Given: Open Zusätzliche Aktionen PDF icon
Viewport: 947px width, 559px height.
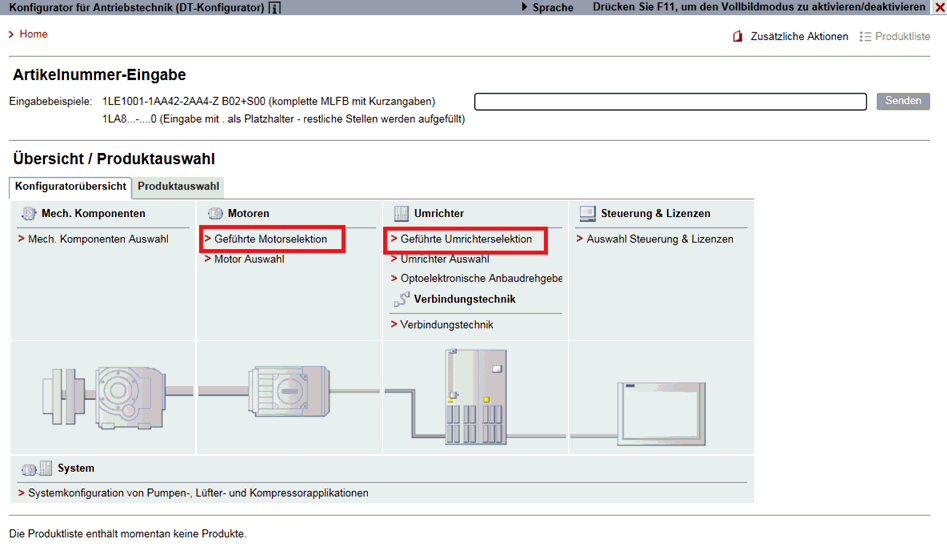Looking at the screenshot, I should pyautogui.click(x=739, y=37).
